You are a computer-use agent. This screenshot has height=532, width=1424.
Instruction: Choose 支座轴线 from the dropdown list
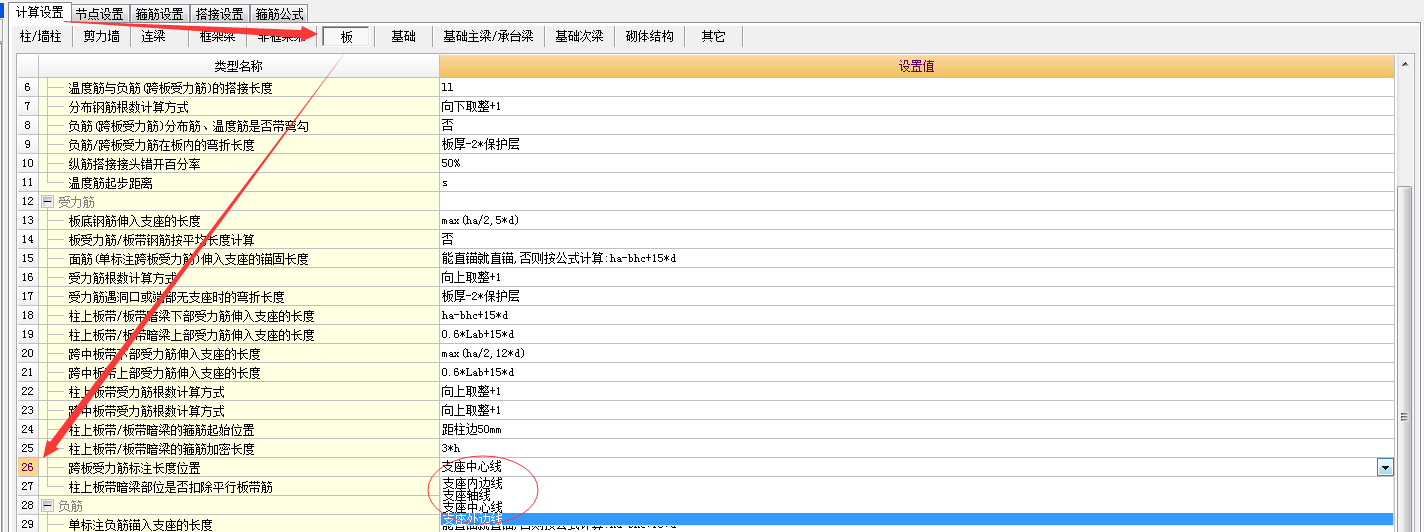point(466,495)
